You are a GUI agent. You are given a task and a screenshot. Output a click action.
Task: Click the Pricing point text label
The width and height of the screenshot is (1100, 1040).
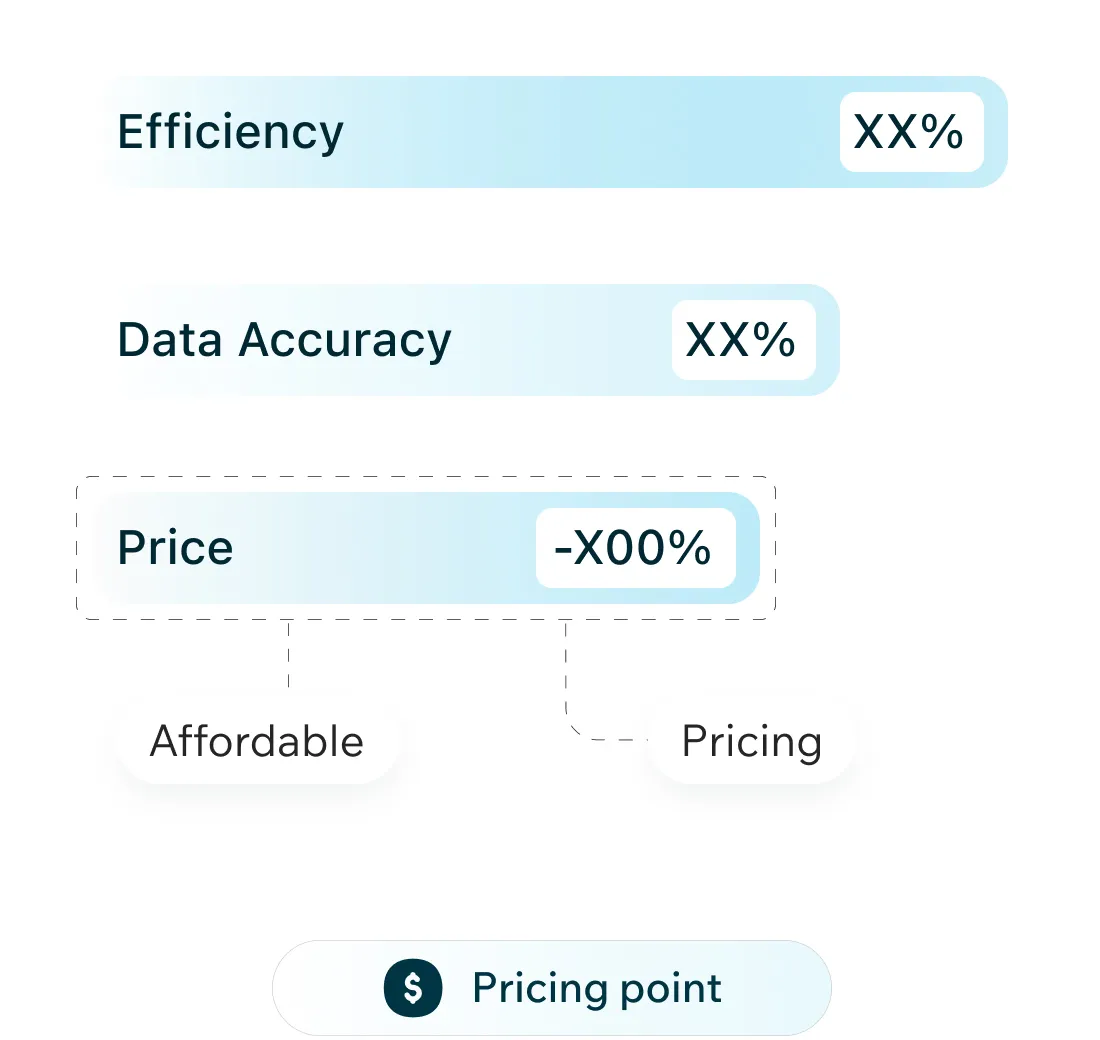point(597,988)
